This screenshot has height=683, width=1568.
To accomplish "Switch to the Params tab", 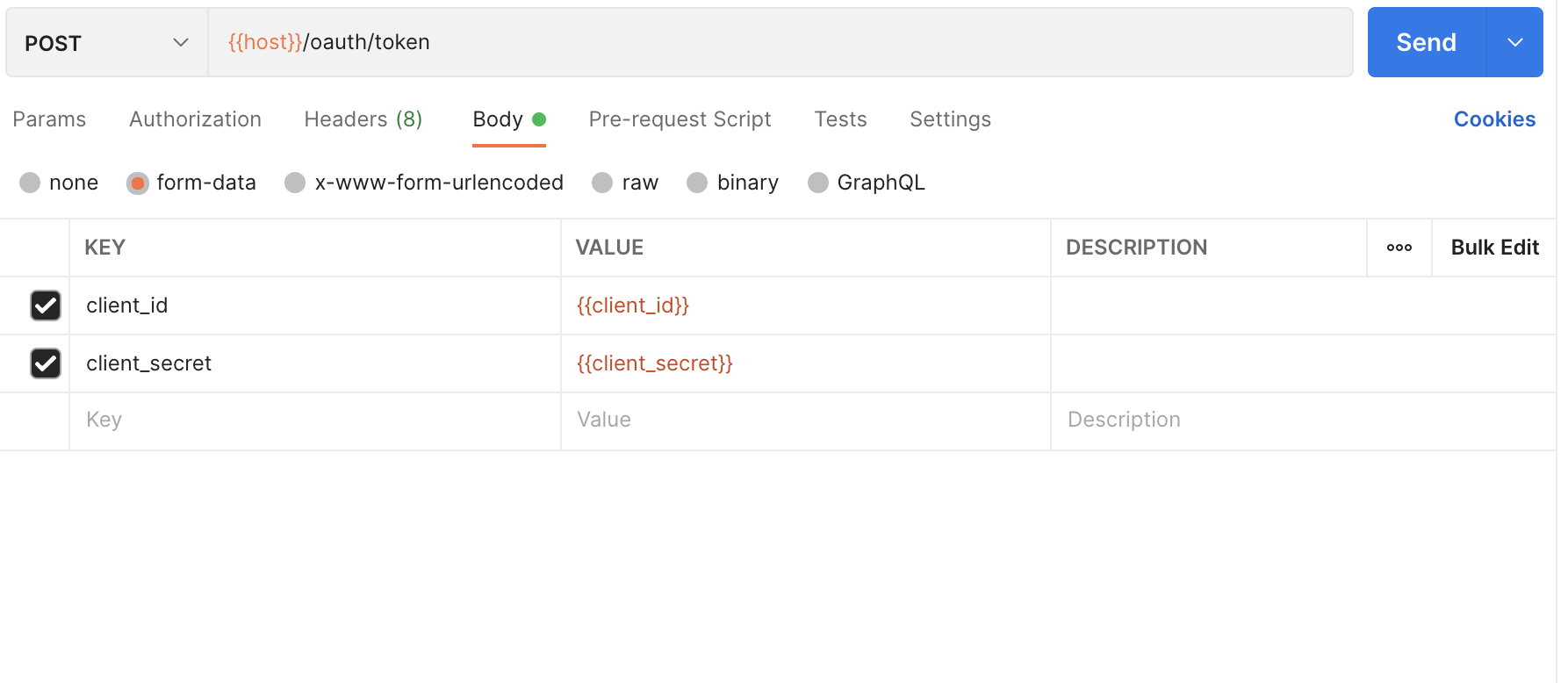I will 49,119.
